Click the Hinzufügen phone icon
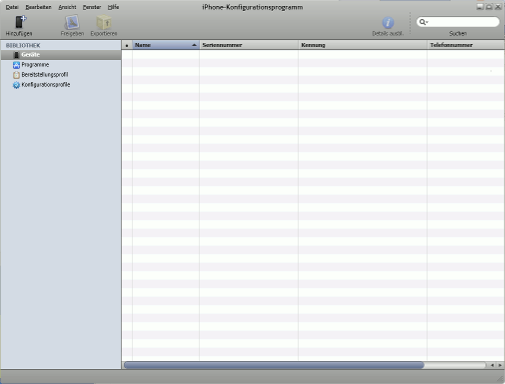505x384 pixels. click(20, 22)
